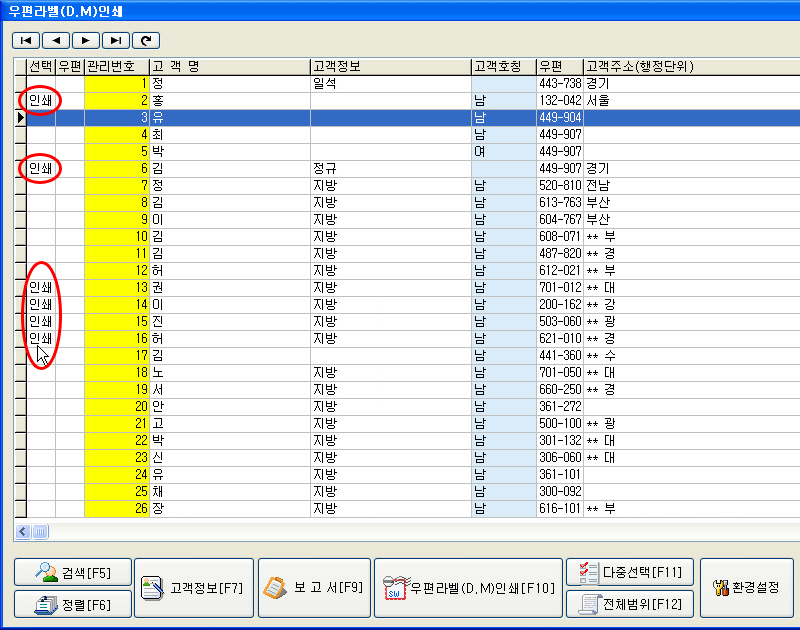This screenshot has width=800, height=630.
Task: Open 검색[F5] search button
Action: pyautogui.click(x=73, y=572)
